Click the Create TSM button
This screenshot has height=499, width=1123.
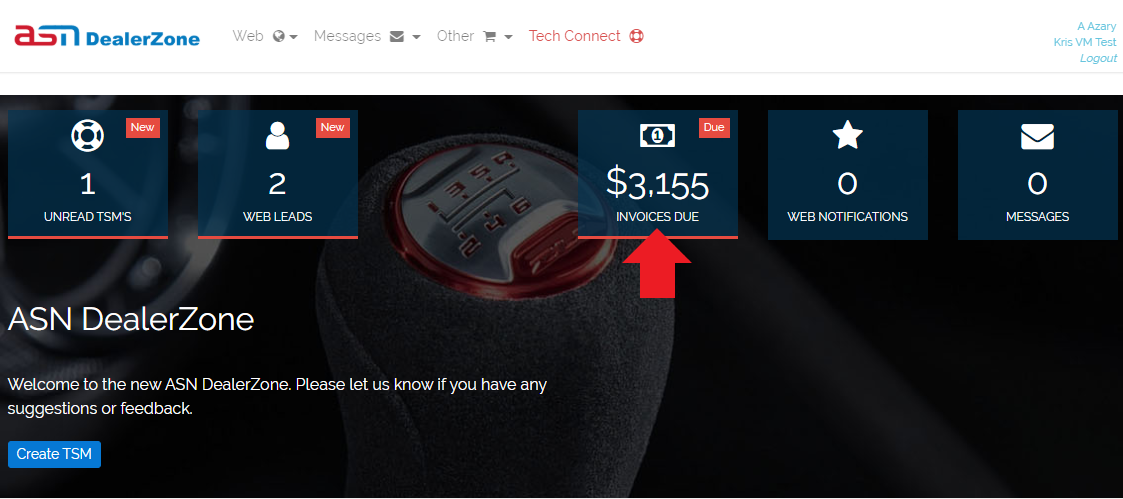[x=54, y=454]
